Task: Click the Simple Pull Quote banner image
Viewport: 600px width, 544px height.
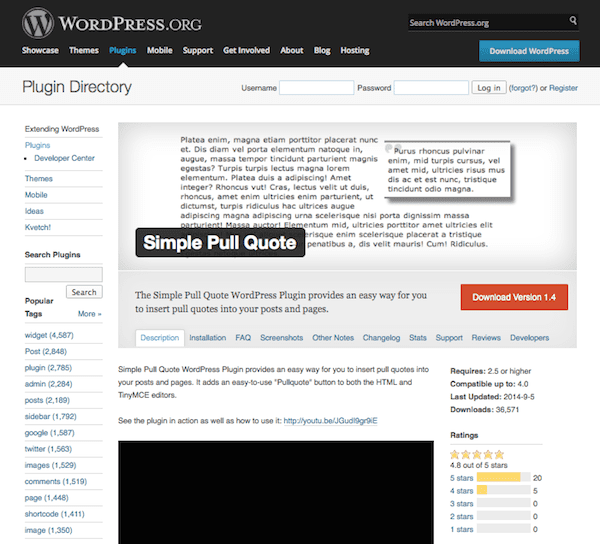Action: click(x=347, y=196)
